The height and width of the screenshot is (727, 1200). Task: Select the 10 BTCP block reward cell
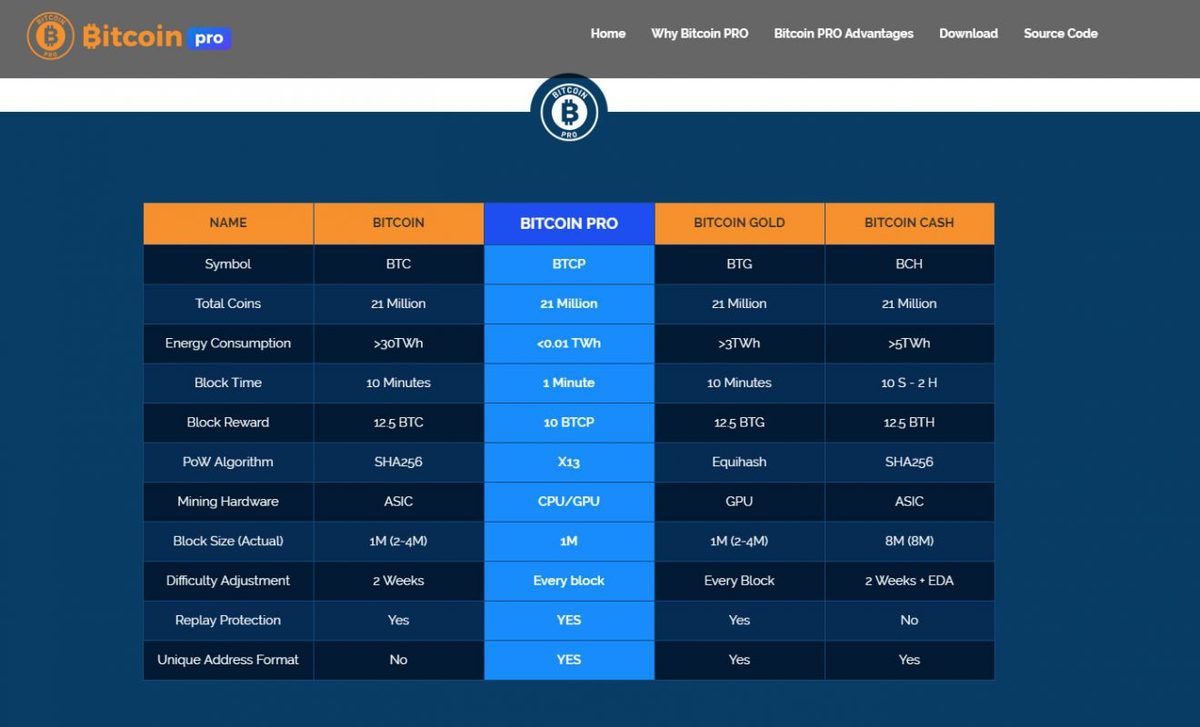569,422
